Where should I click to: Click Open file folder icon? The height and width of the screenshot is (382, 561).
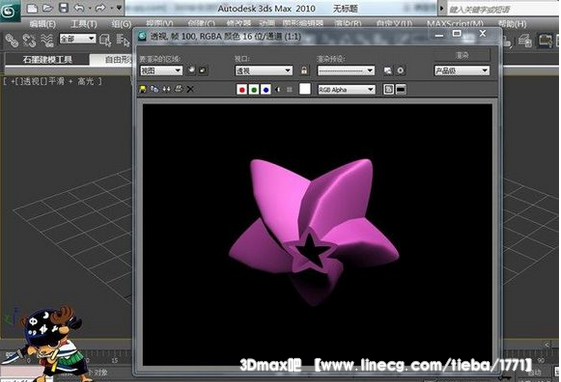coord(48,8)
